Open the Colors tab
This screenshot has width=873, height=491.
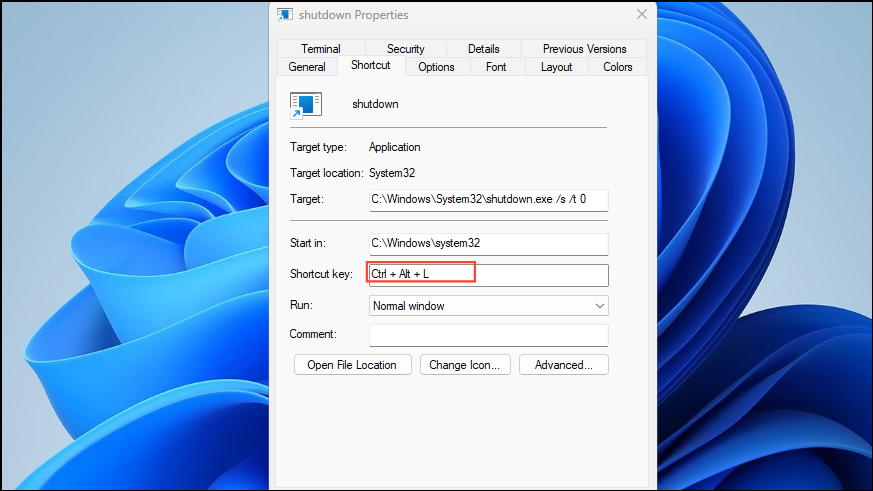point(617,67)
